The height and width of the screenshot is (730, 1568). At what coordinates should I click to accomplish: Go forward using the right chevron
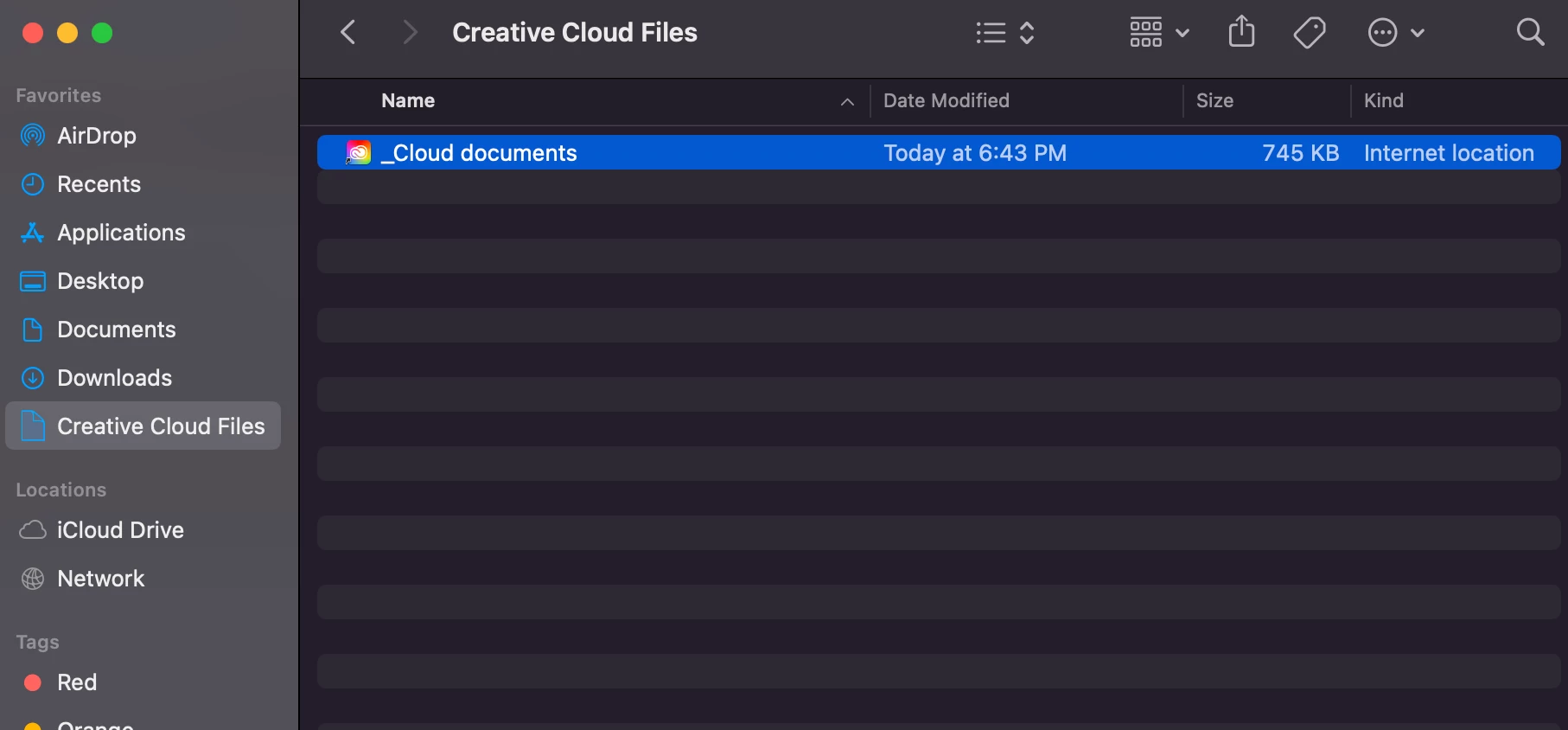coord(410,33)
